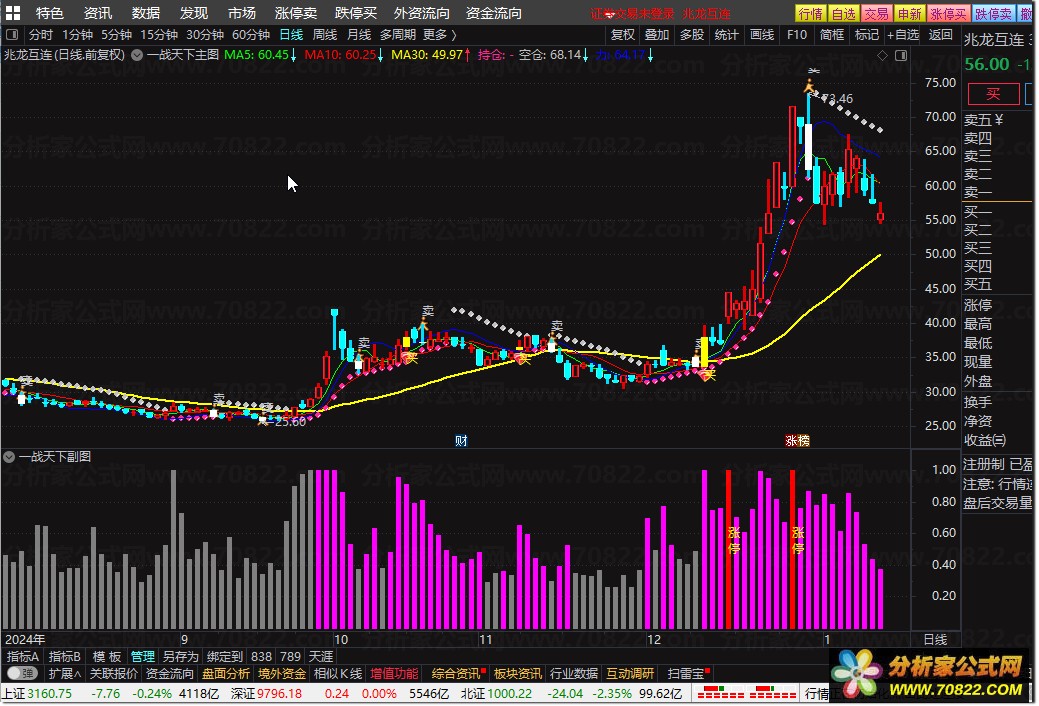Image resolution: width=1039 pixels, height=706 pixels.
Task: Click the yellow 自选 button
Action: pos(844,13)
